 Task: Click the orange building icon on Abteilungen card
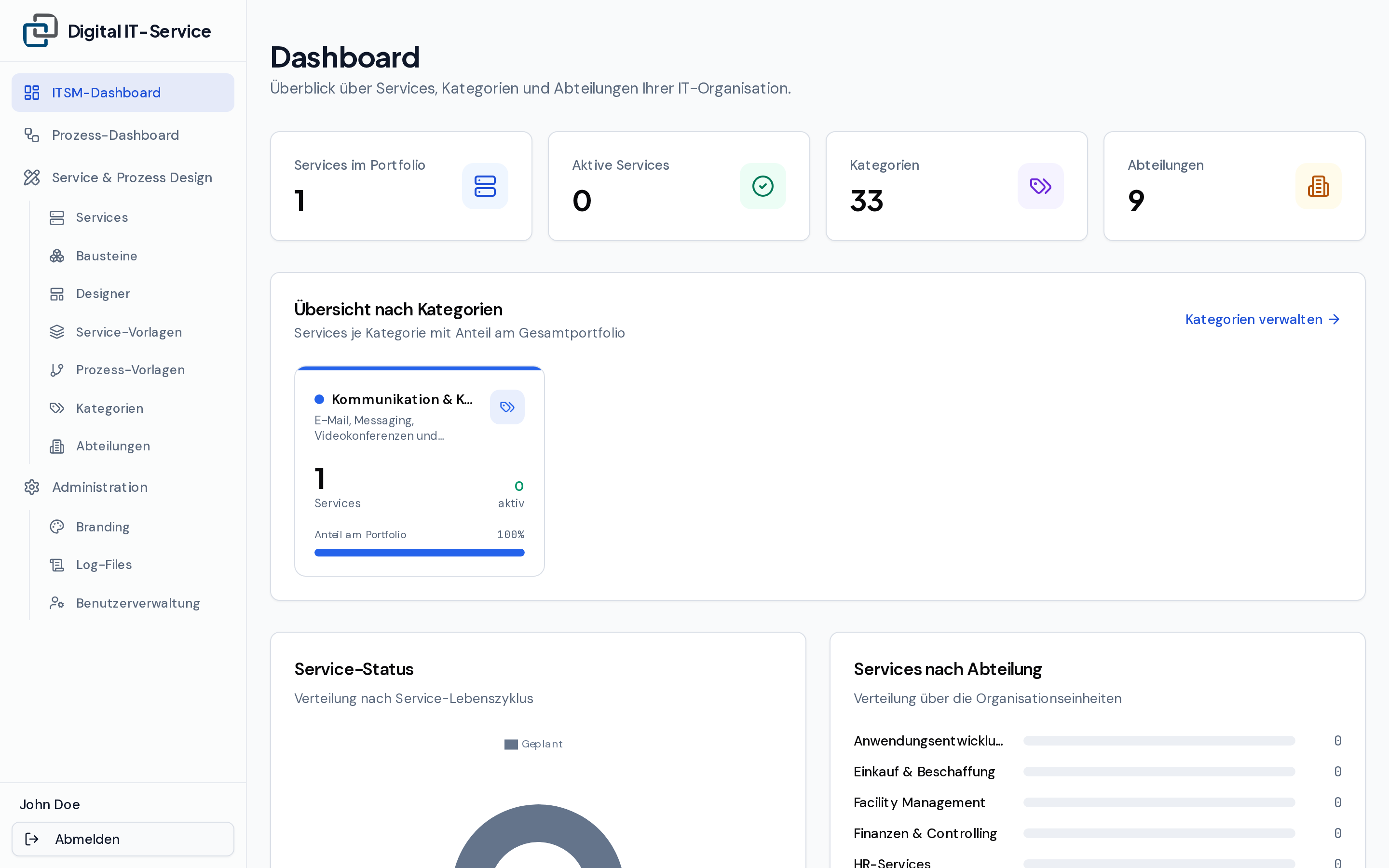point(1319,186)
